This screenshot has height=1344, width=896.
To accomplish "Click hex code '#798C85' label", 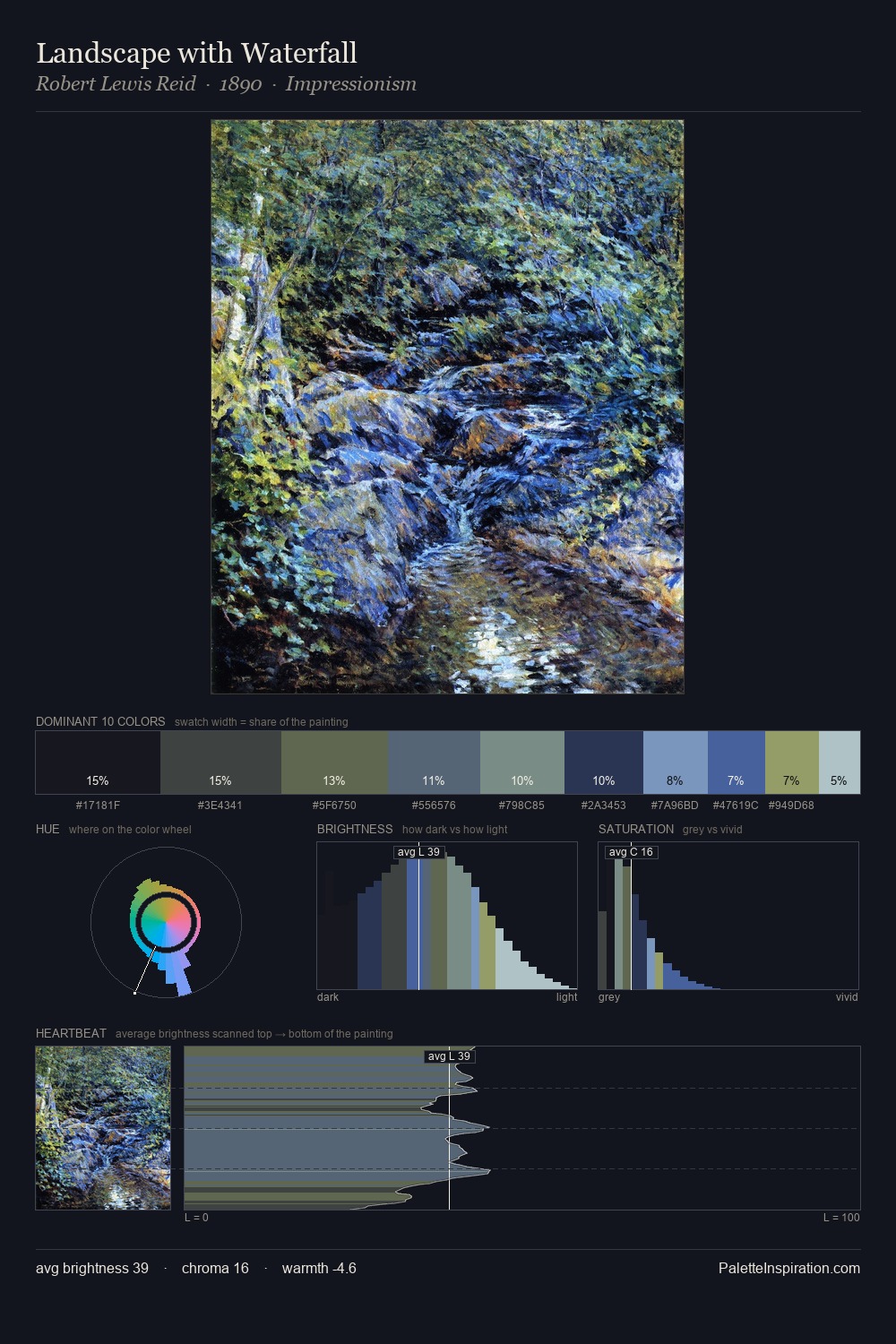I will click(521, 806).
